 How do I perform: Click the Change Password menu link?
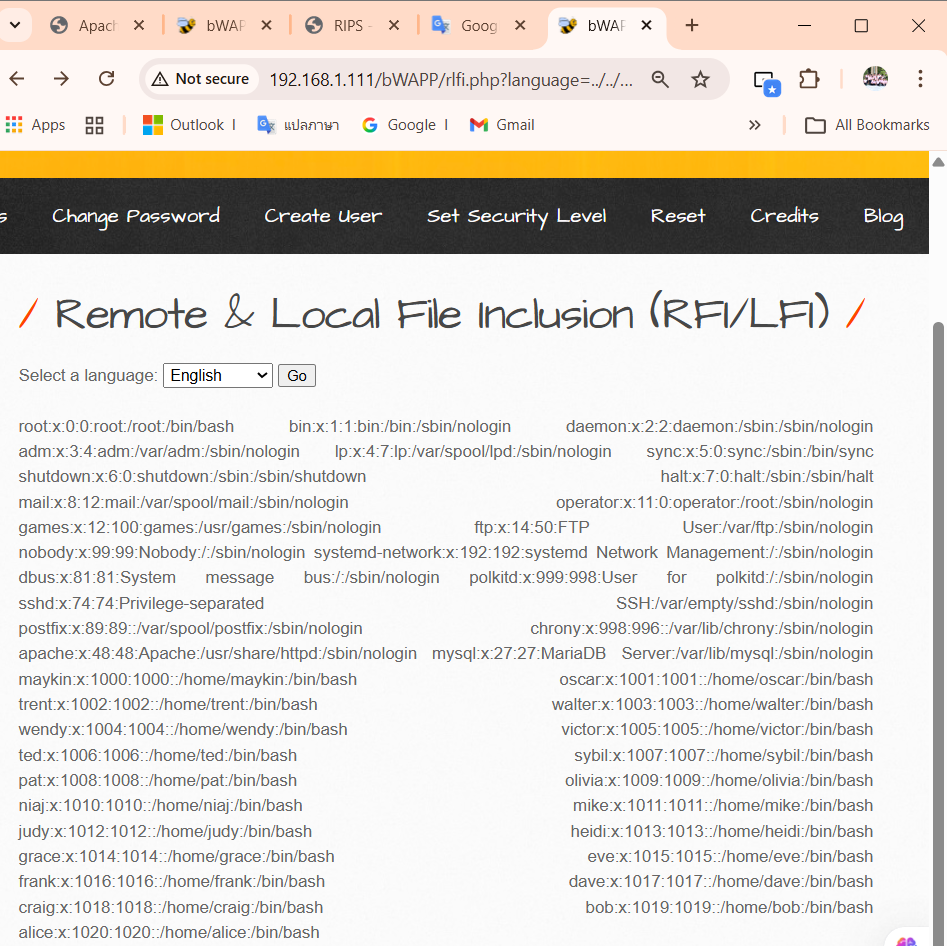[x=136, y=216]
